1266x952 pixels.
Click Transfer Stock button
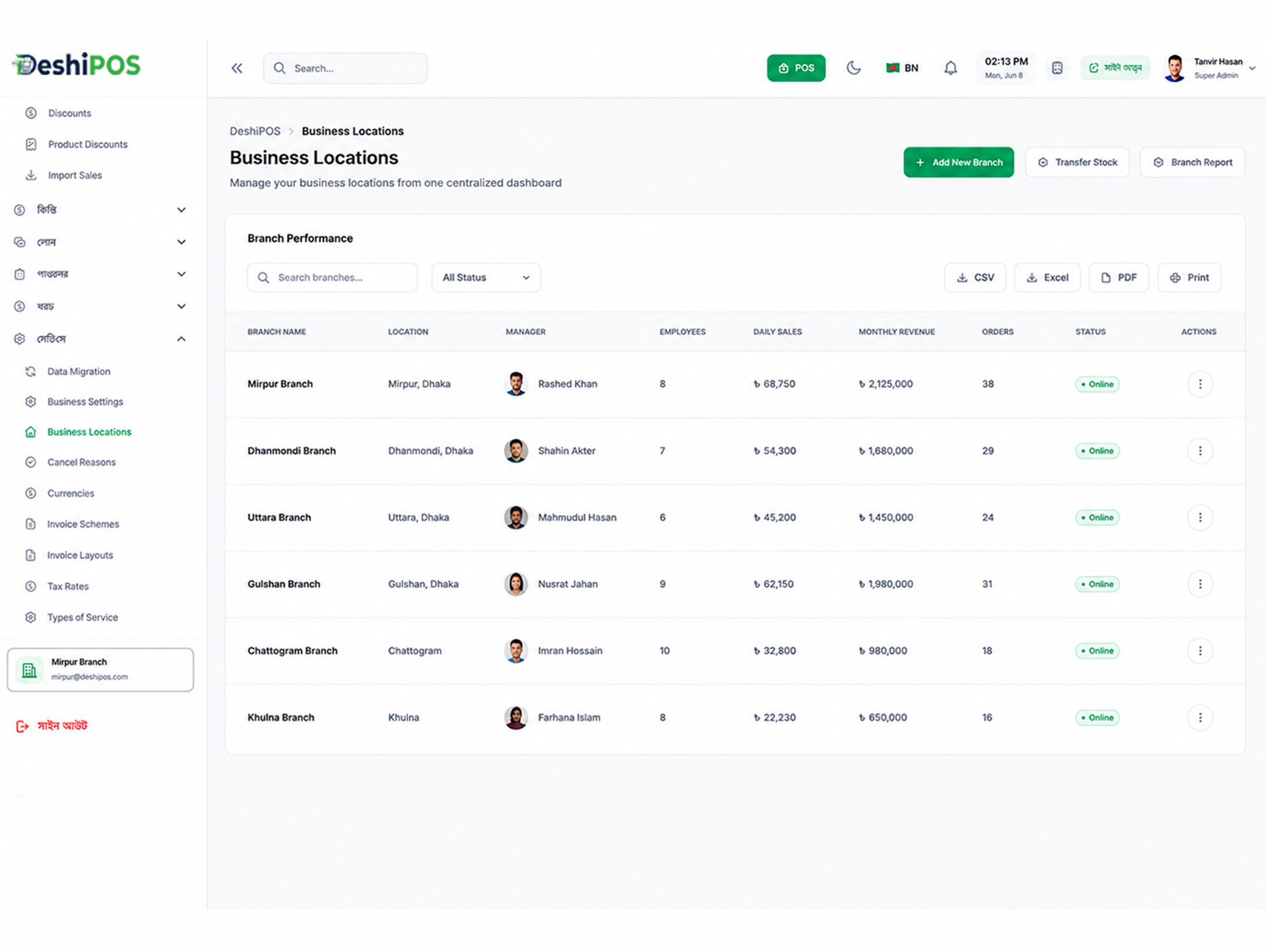1077,163
